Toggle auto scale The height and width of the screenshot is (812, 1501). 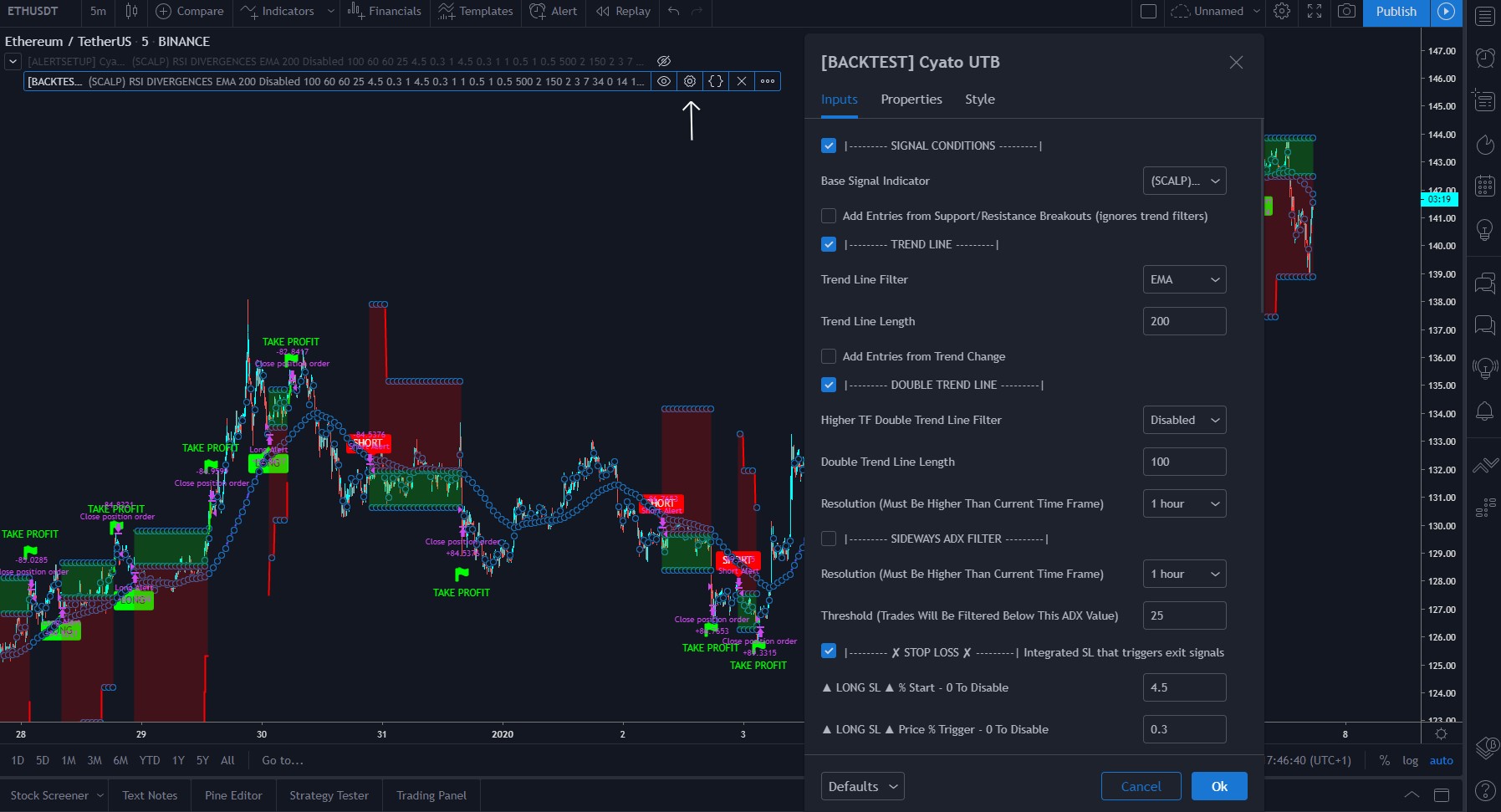(1441, 760)
